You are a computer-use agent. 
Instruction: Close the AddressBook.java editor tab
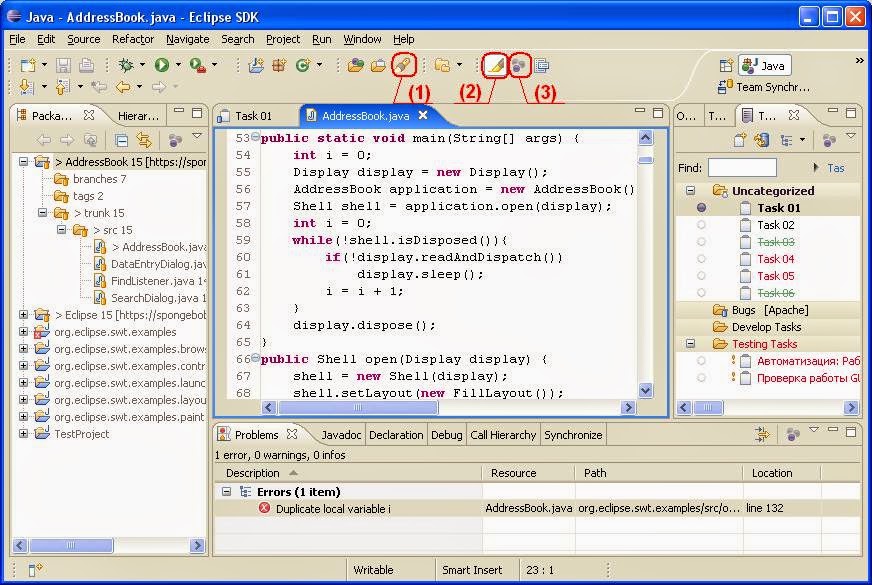[423, 115]
